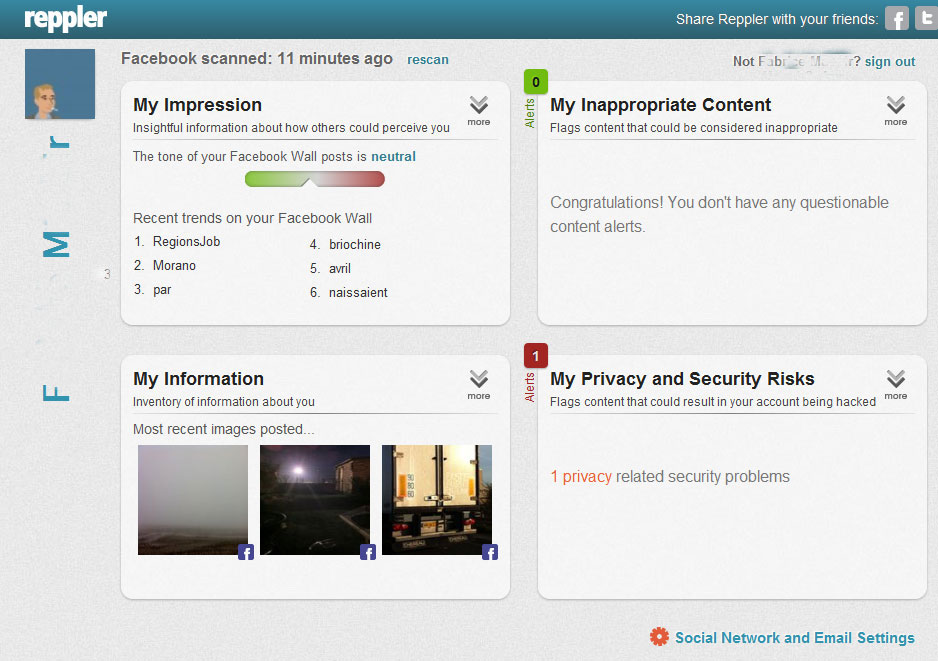Click the Congratulations no alerts message

click(x=719, y=214)
